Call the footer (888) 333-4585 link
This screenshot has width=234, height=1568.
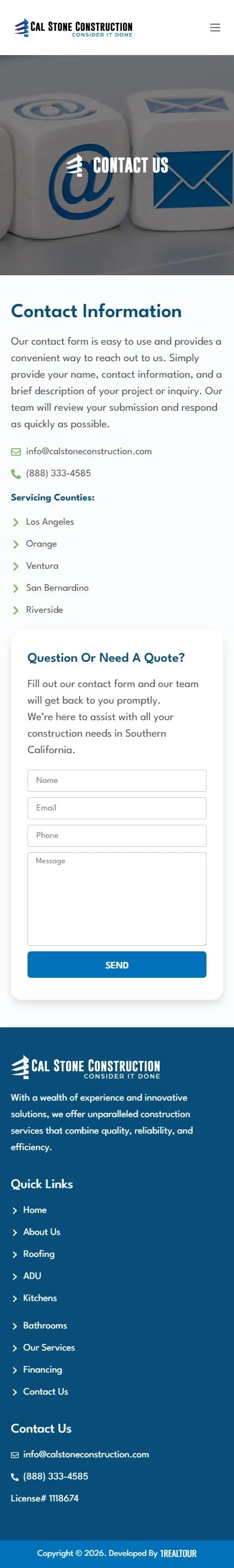click(56, 1477)
